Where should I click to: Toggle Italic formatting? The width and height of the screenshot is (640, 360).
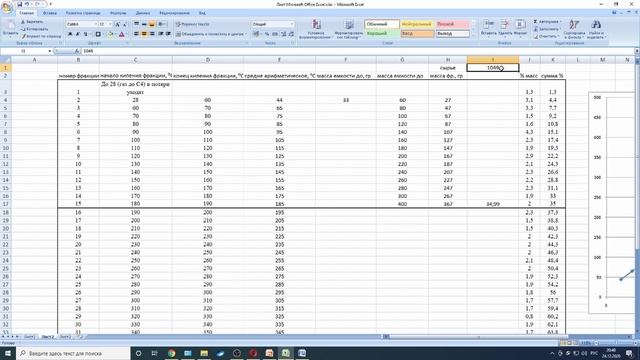78,34
